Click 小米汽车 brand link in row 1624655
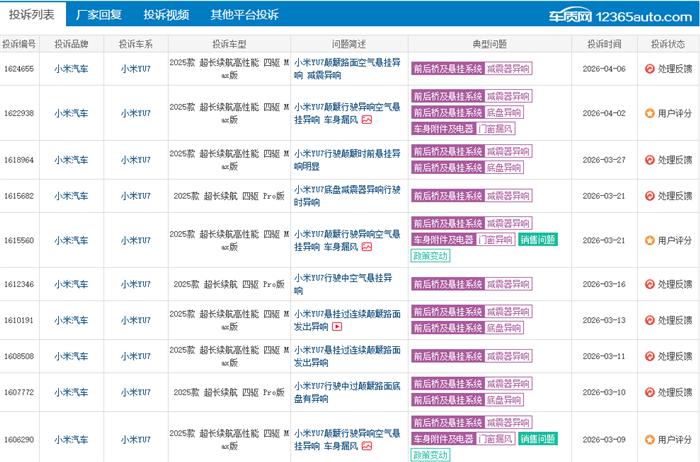This screenshot has width=700, height=462. pos(72,69)
